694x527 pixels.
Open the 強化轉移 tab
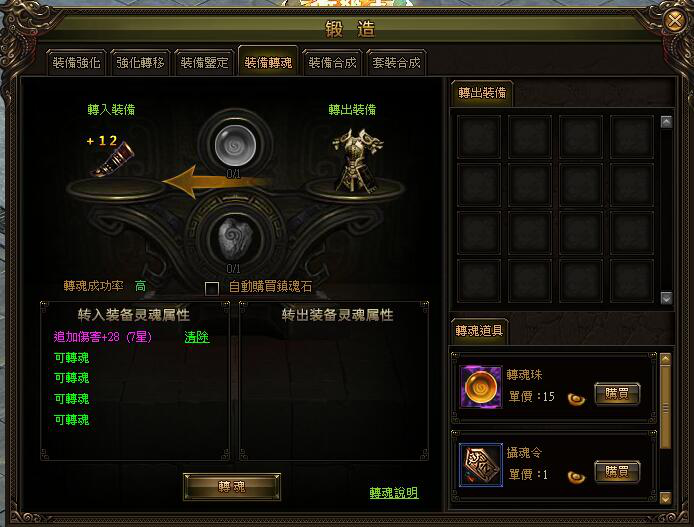click(140, 63)
